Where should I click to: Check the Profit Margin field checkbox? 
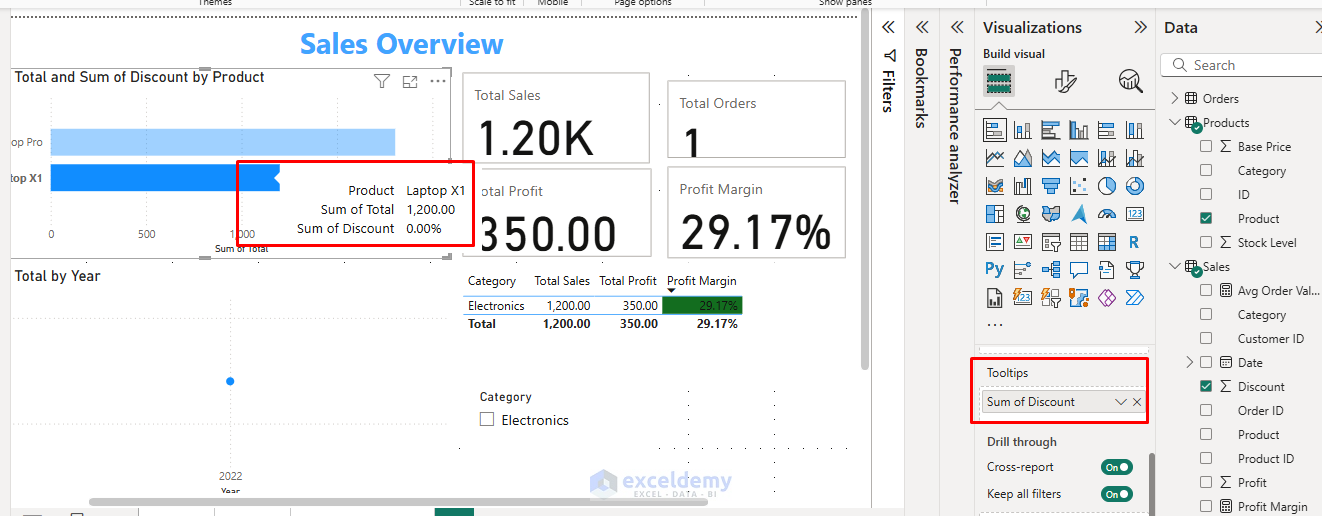click(1206, 507)
